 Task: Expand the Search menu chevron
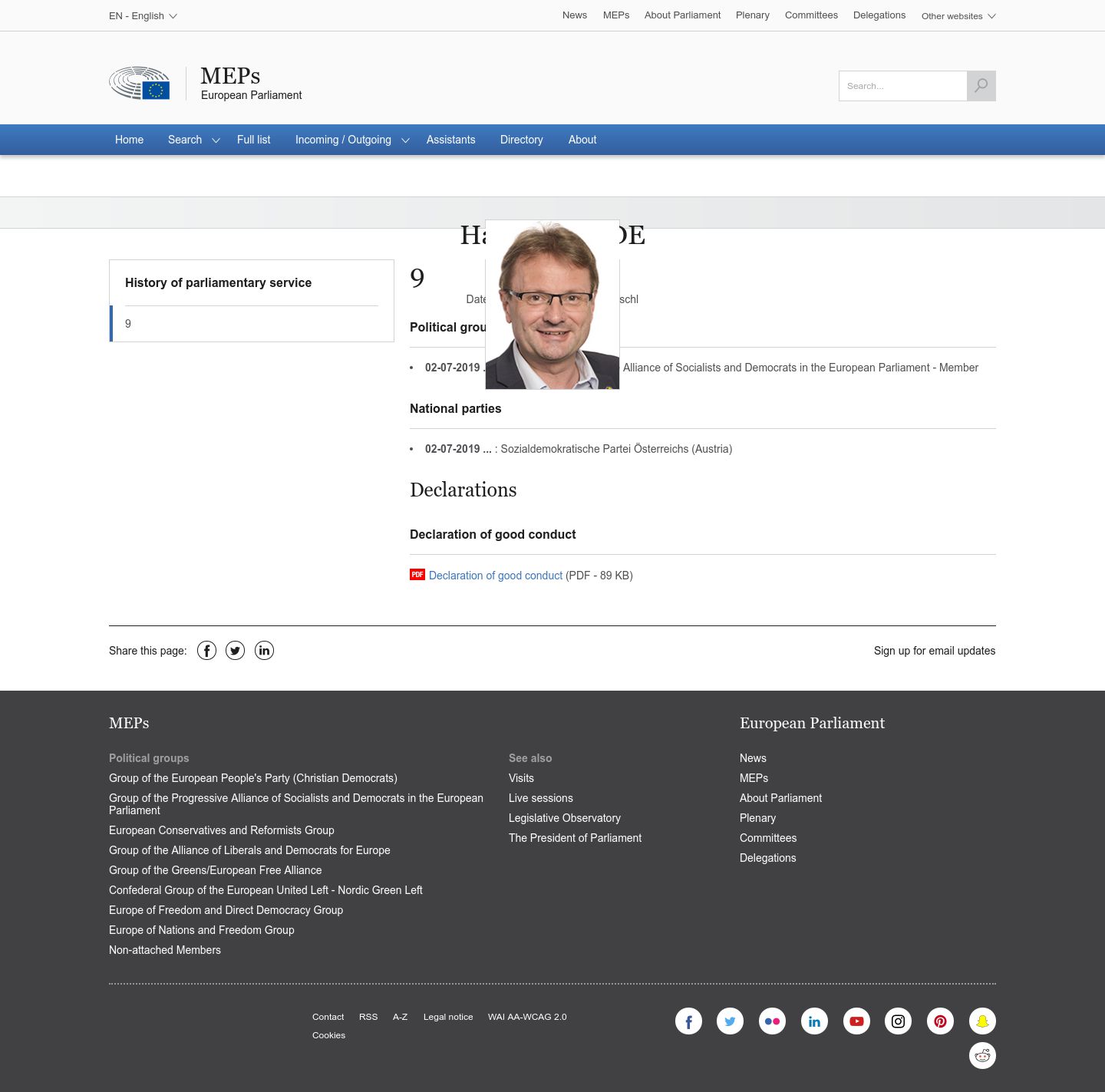click(216, 140)
